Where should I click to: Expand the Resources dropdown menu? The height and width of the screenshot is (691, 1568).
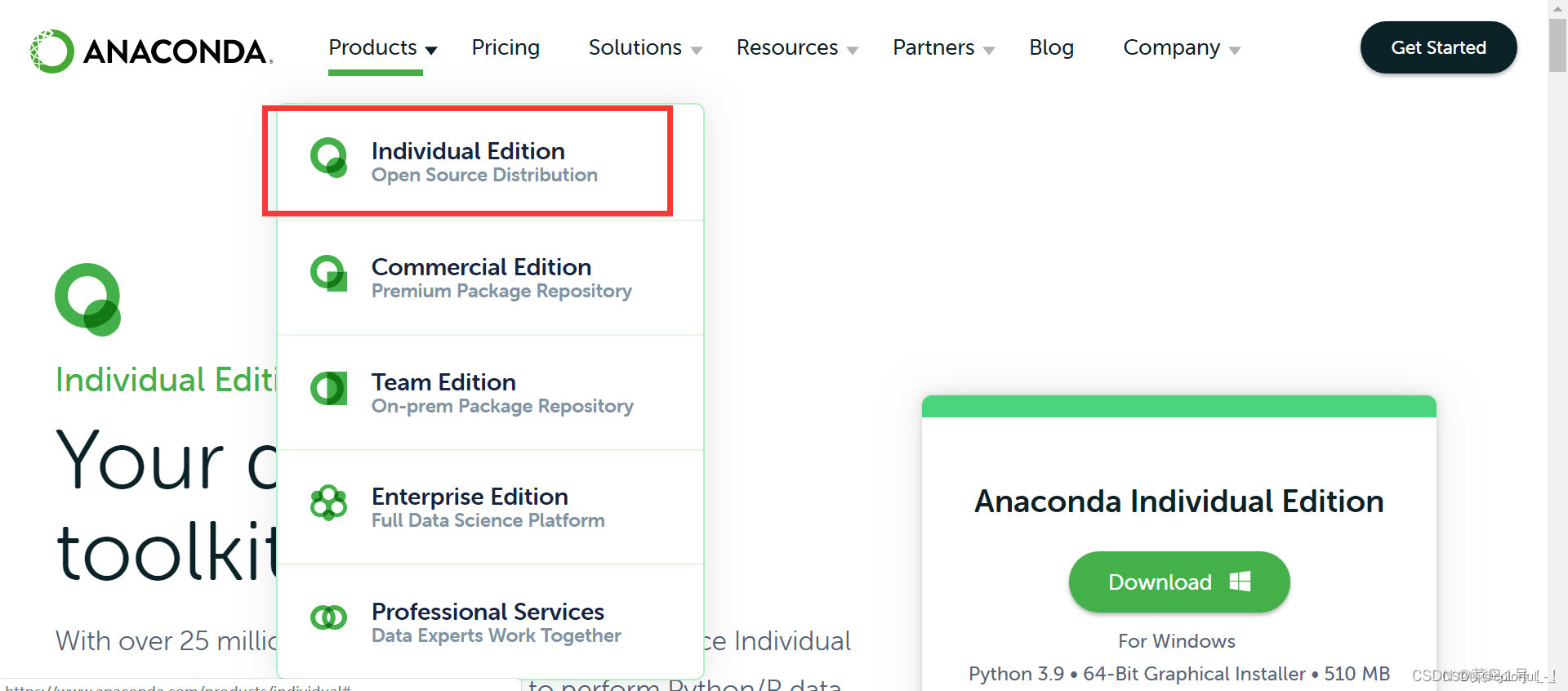coord(797,48)
